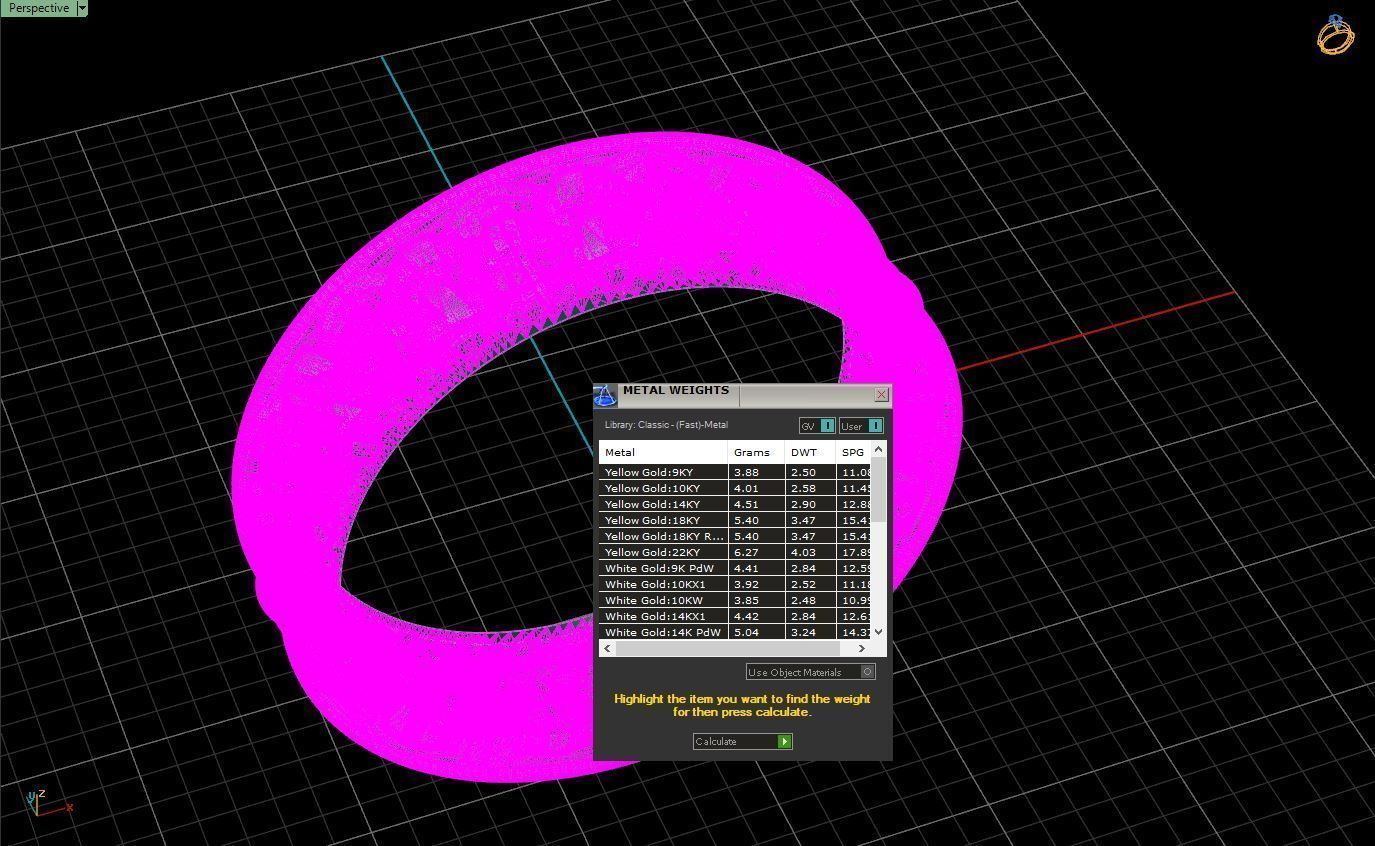Image resolution: width=1375 pixels, height=846 pixels.
Task: Toggle Use Object Materials option
Action: (811, 672)
